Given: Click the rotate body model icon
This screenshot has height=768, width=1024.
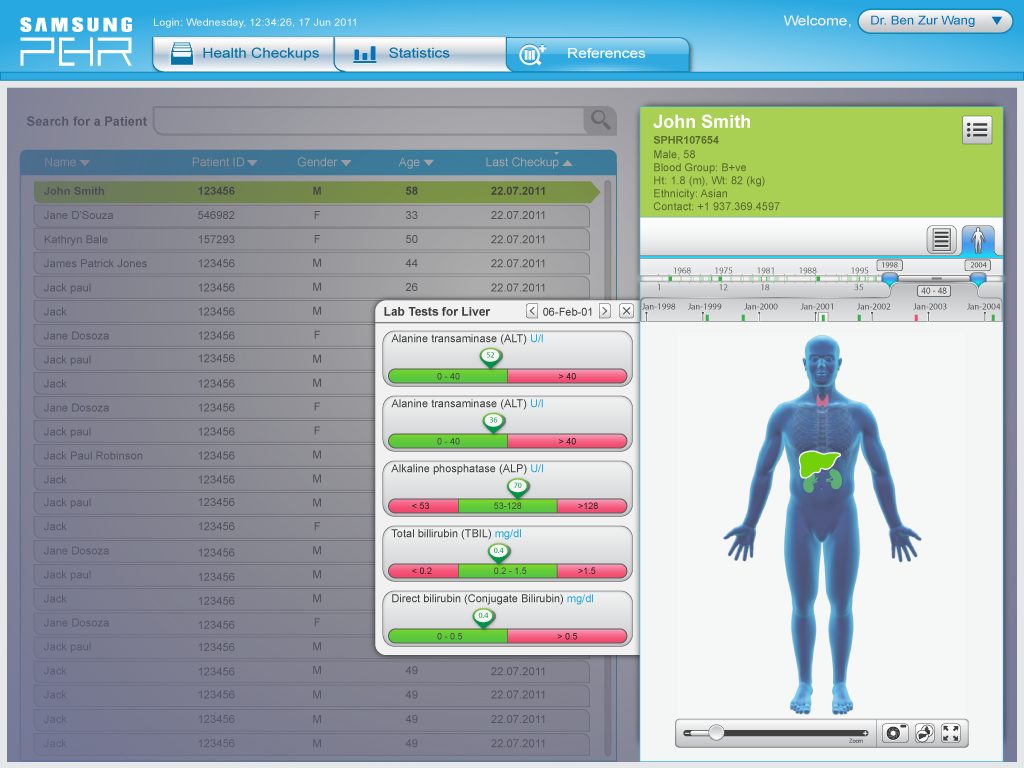Looking at the screenshot, I should click(x=924, y=733).
